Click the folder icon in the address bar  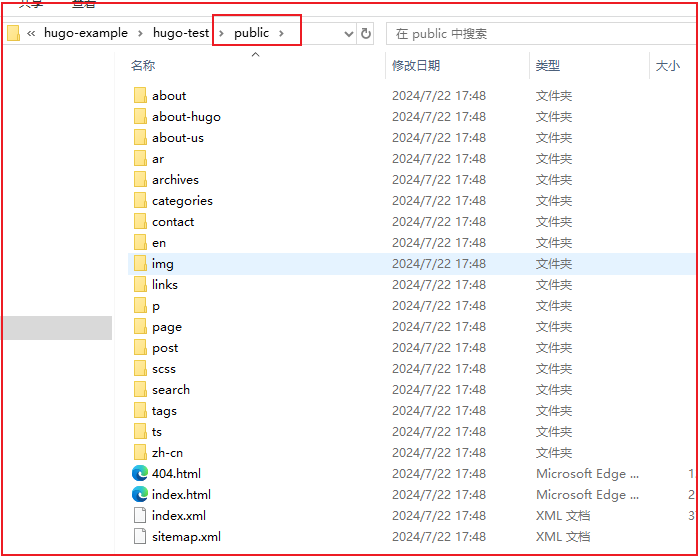[x=14, y=33]
